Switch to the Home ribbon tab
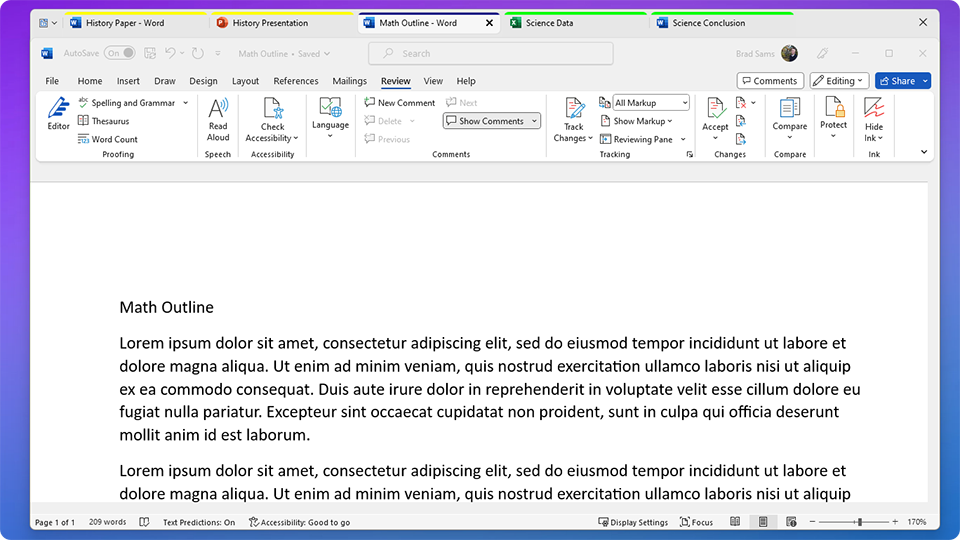The image size is (960, 540). tap(89, 81)
